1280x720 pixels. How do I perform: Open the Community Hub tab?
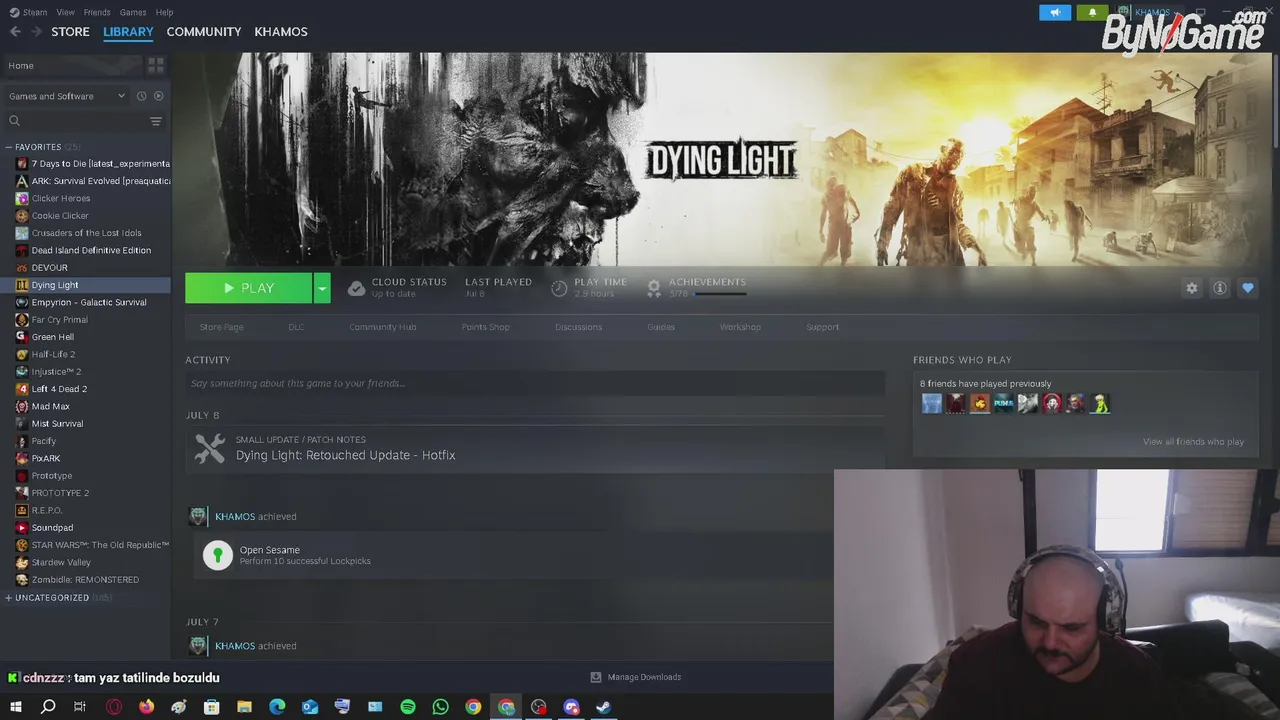coord(382,327)
